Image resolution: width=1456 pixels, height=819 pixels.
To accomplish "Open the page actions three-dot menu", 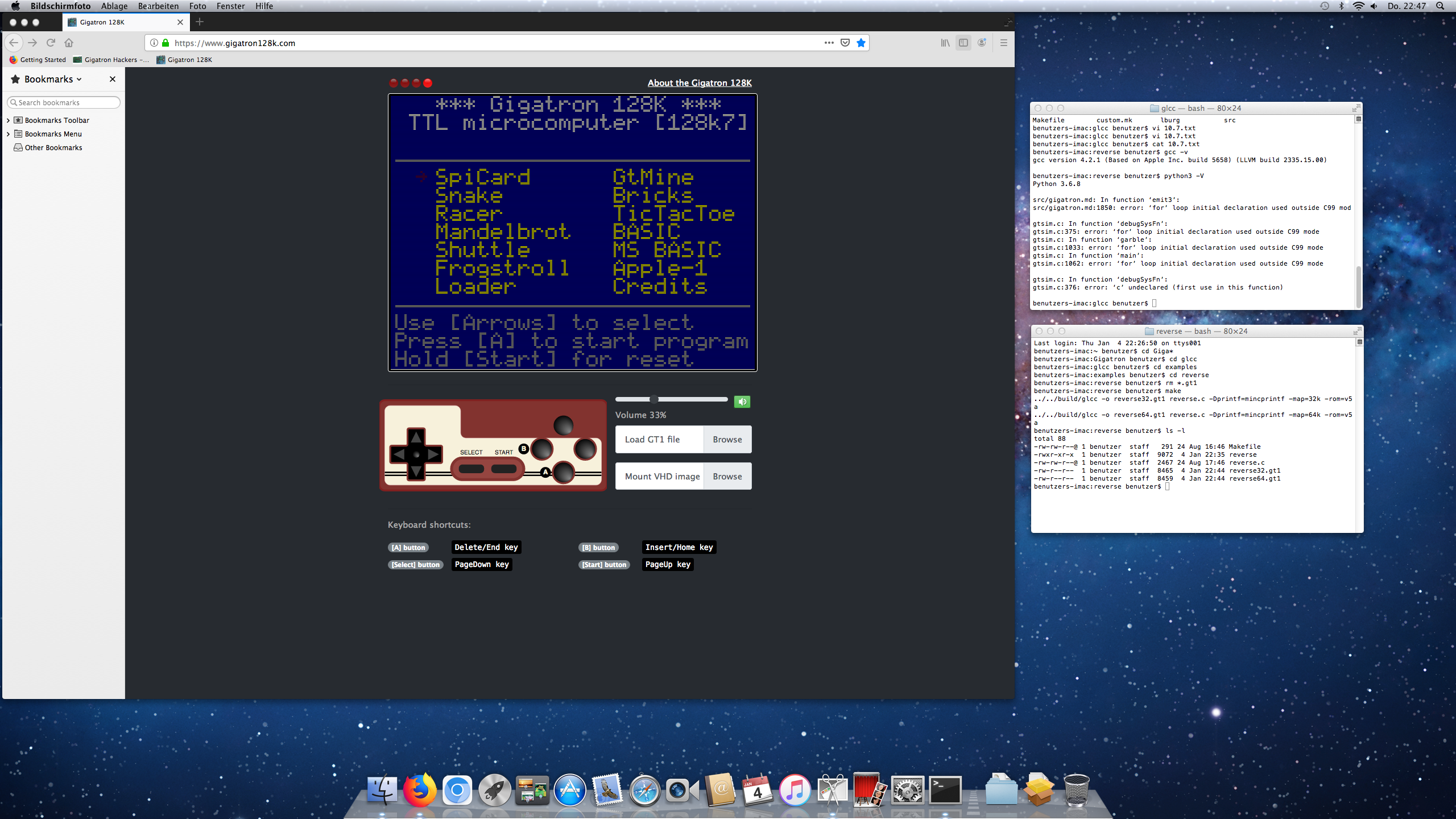I will 829,43.
